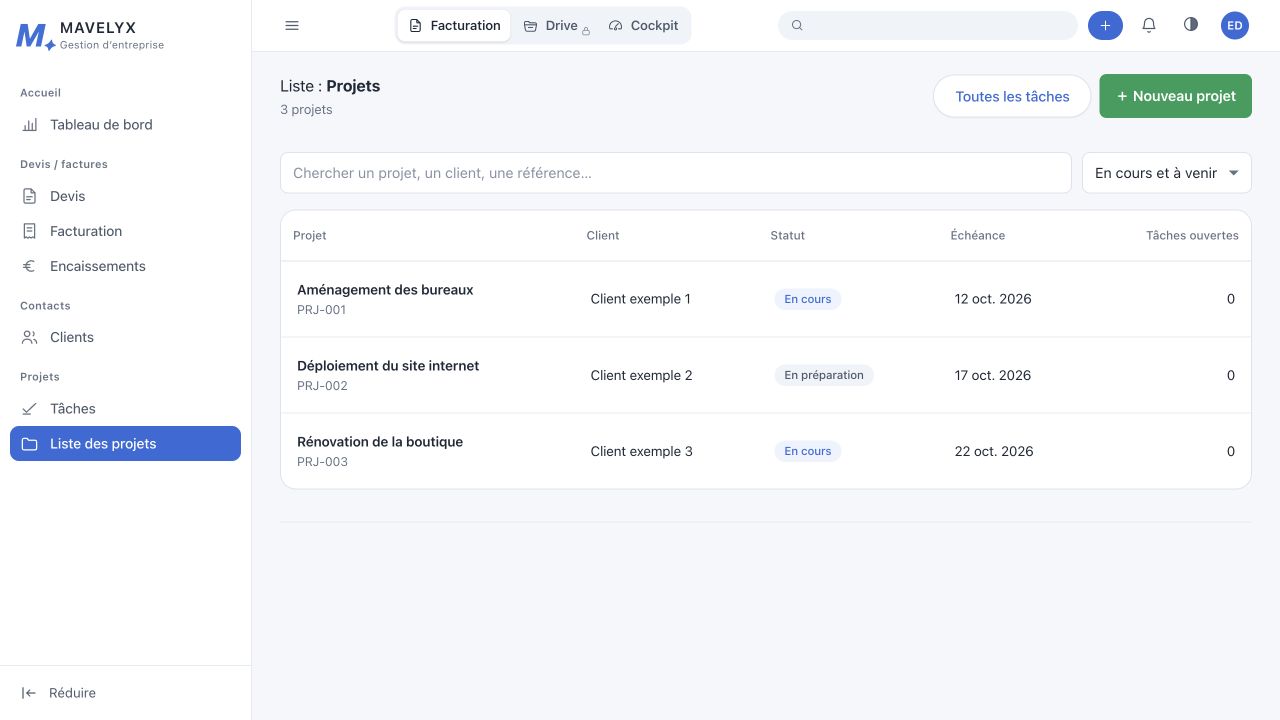
Task: Toggle the hamburger menu icon
Action: pos(292,26)
